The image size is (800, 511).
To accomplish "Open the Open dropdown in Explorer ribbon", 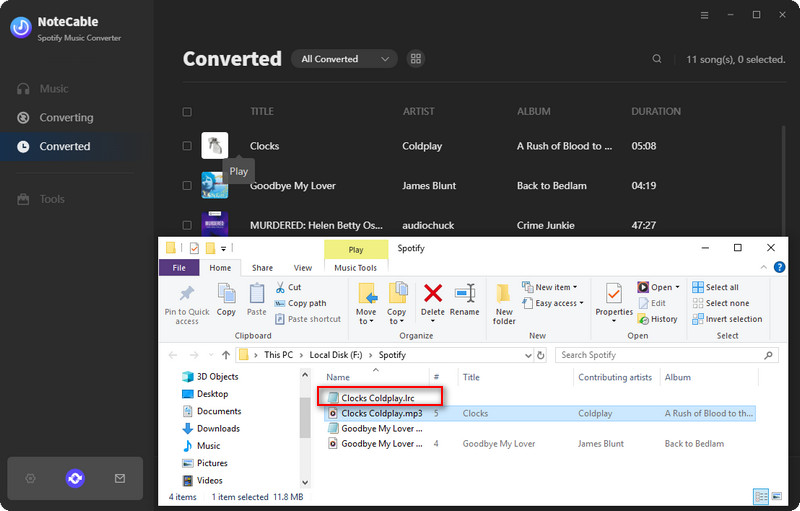I will click(659, 287).
